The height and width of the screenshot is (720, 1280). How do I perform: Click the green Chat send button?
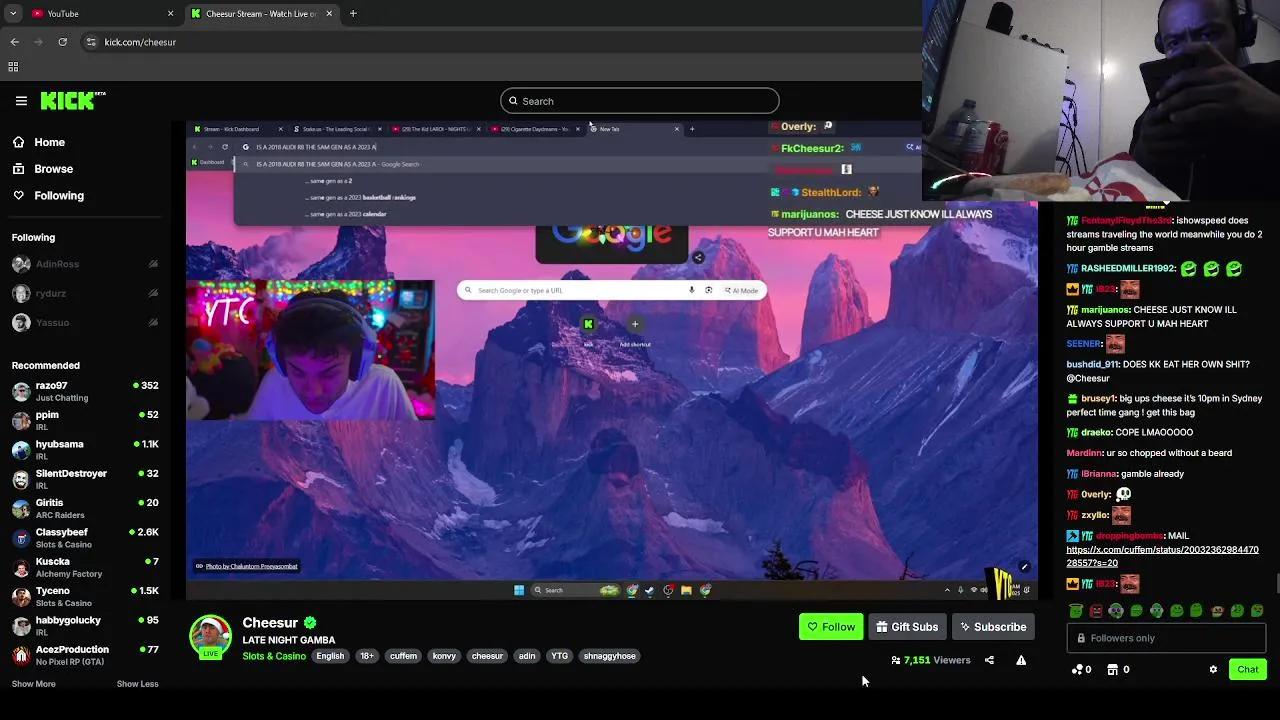coord(1248,670)
